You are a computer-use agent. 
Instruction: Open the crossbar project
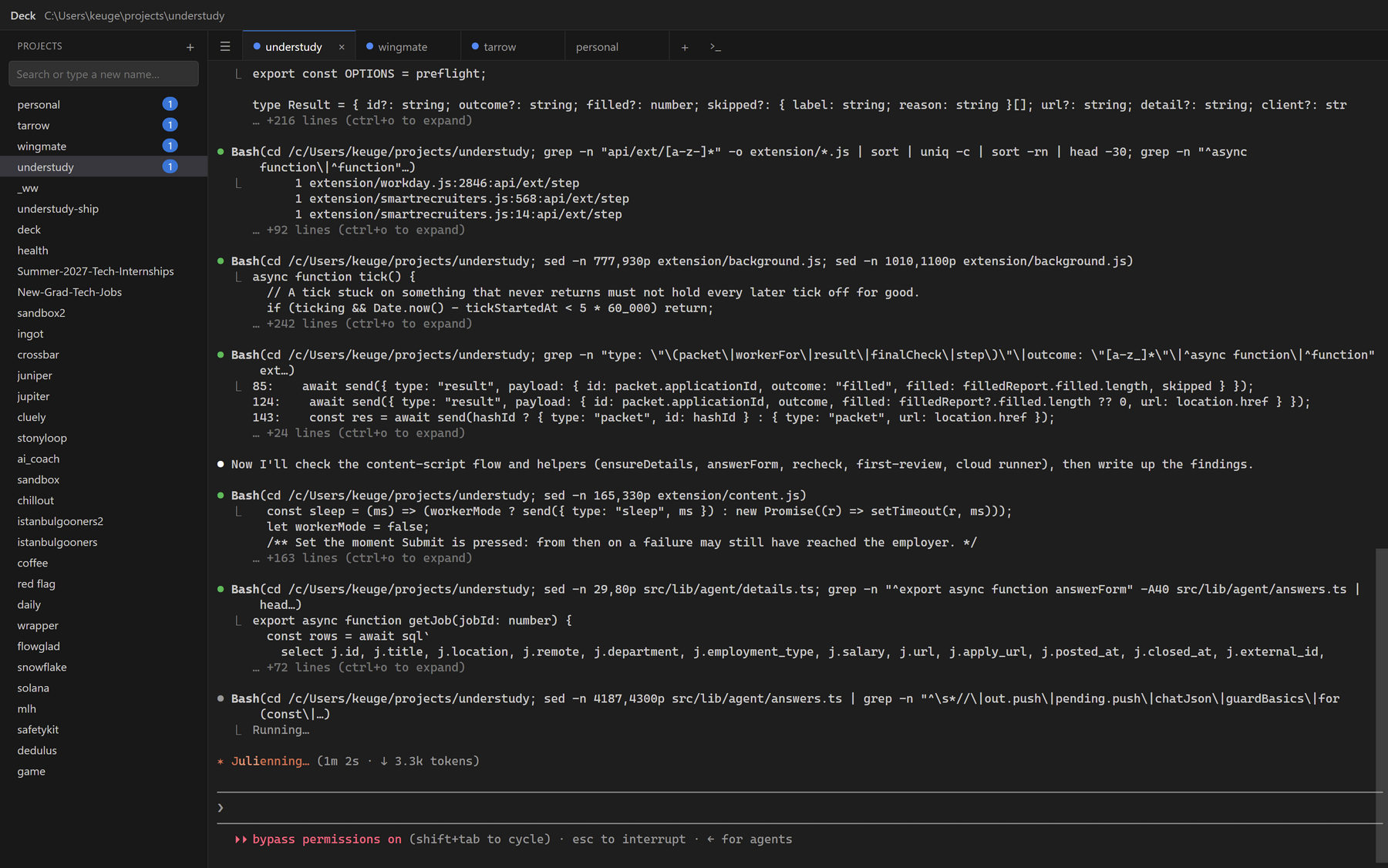point(103,354)
